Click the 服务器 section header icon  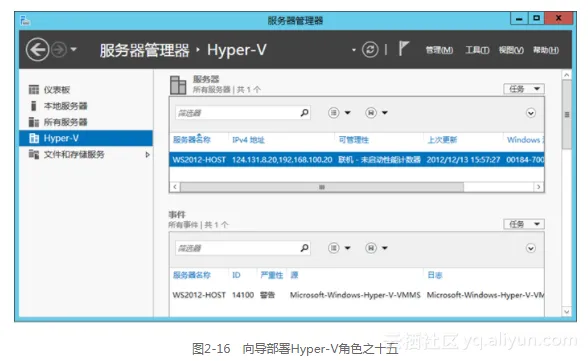pyautogui.click(x=178, y=85)
